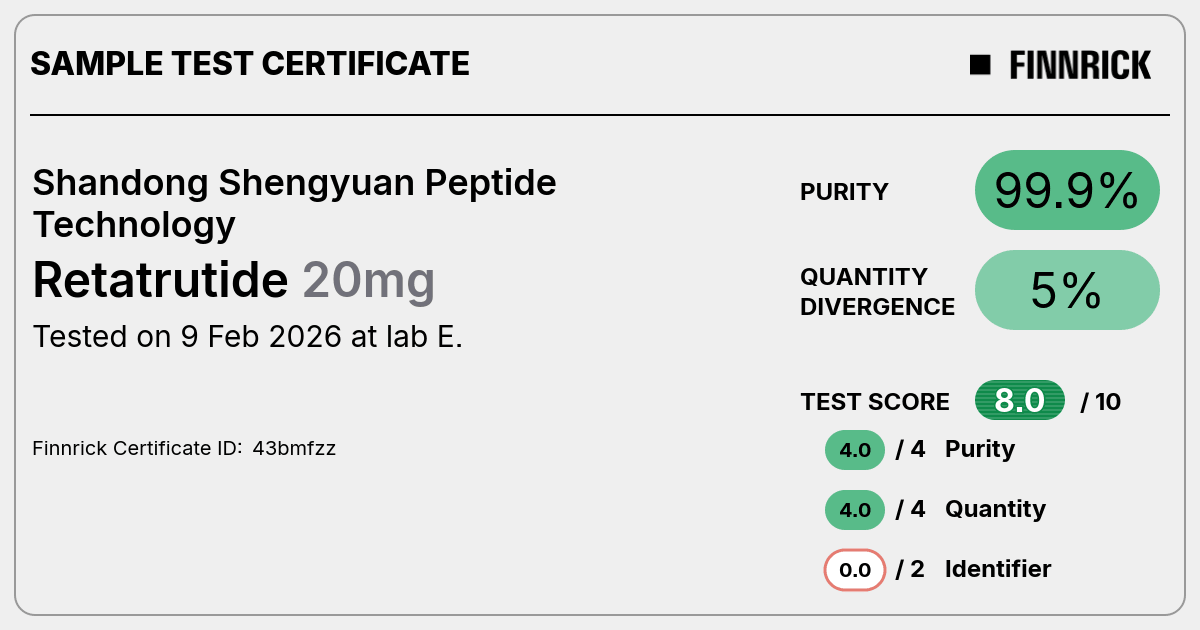Image resolution: width=1200 pixels, height=630 pixels.
Task: Click the Finnrick Certificate ID label
Action: 138,448
